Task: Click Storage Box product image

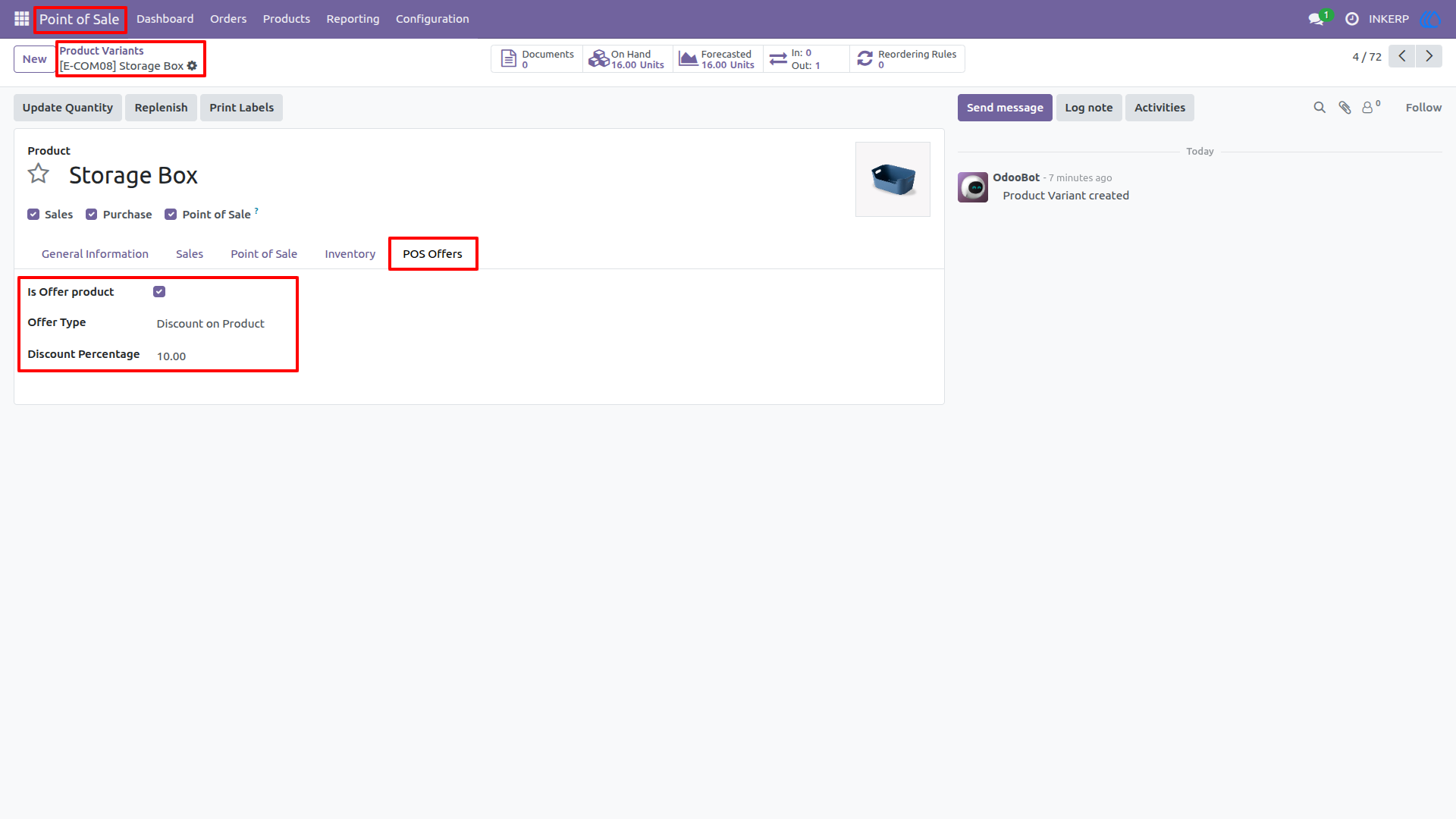Action: coord(893,180)
